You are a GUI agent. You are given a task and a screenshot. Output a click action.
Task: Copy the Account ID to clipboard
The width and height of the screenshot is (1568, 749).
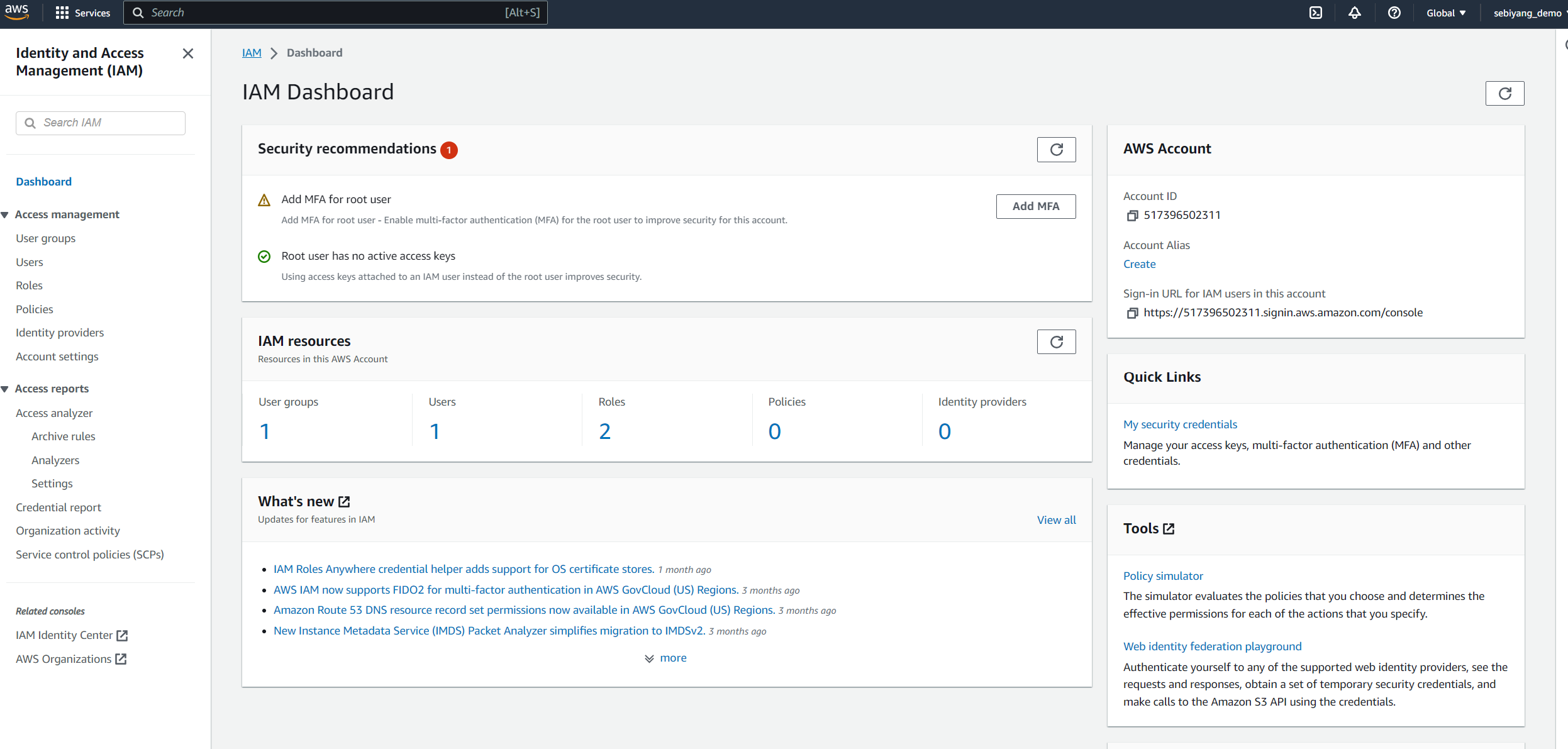tap(1132, 216)
